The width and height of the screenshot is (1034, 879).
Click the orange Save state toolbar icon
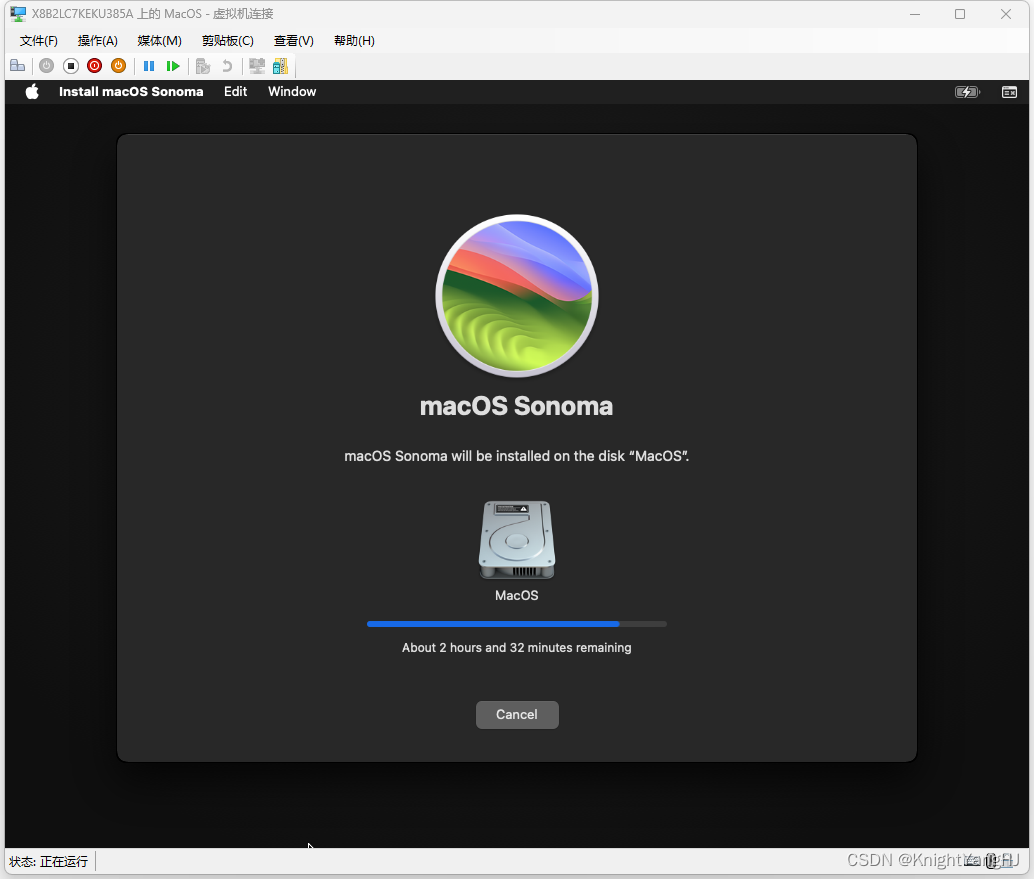click(x=118, y=65)
